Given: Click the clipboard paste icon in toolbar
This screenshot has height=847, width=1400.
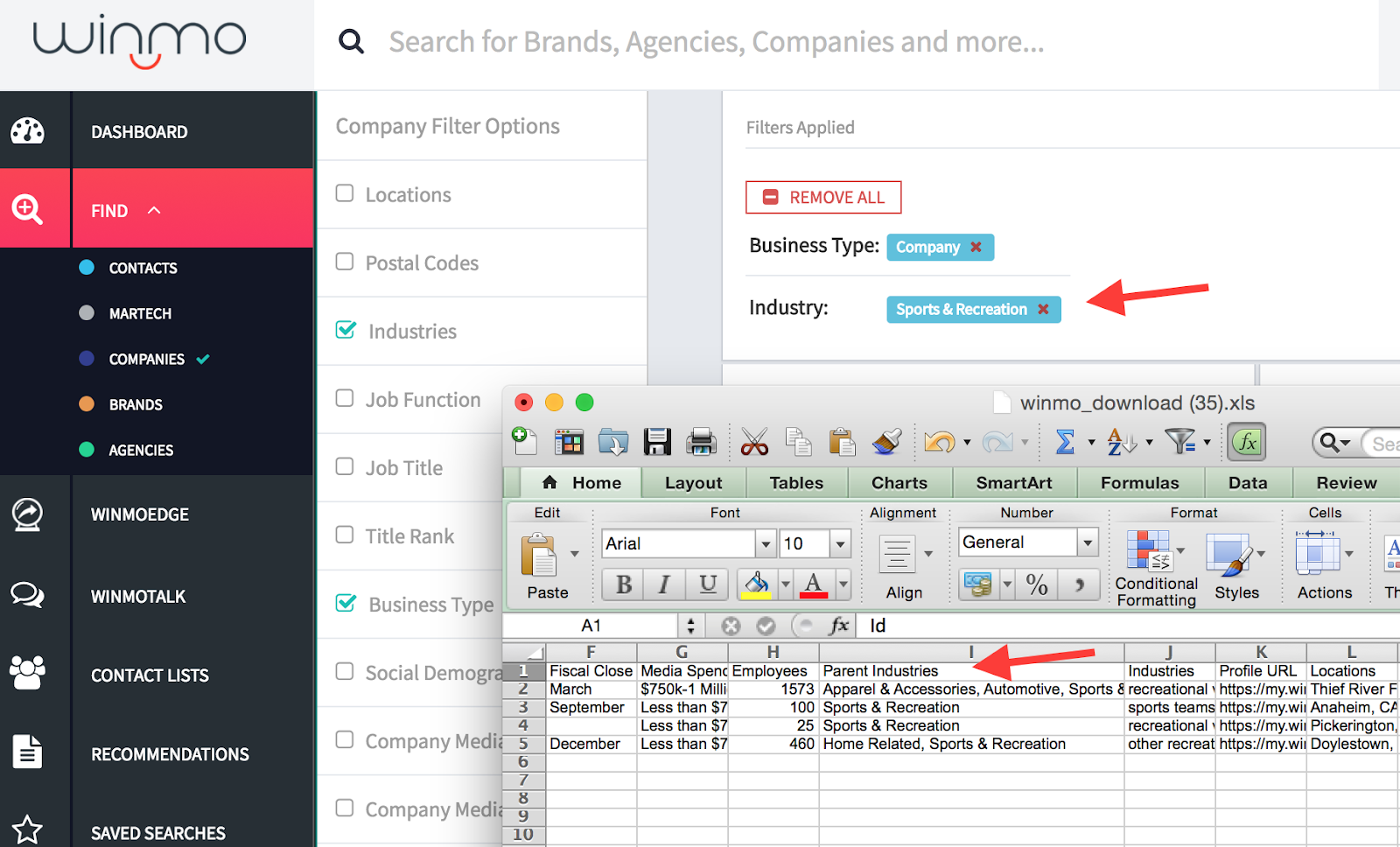Looking at the screenshot, I should coord(842,442).
